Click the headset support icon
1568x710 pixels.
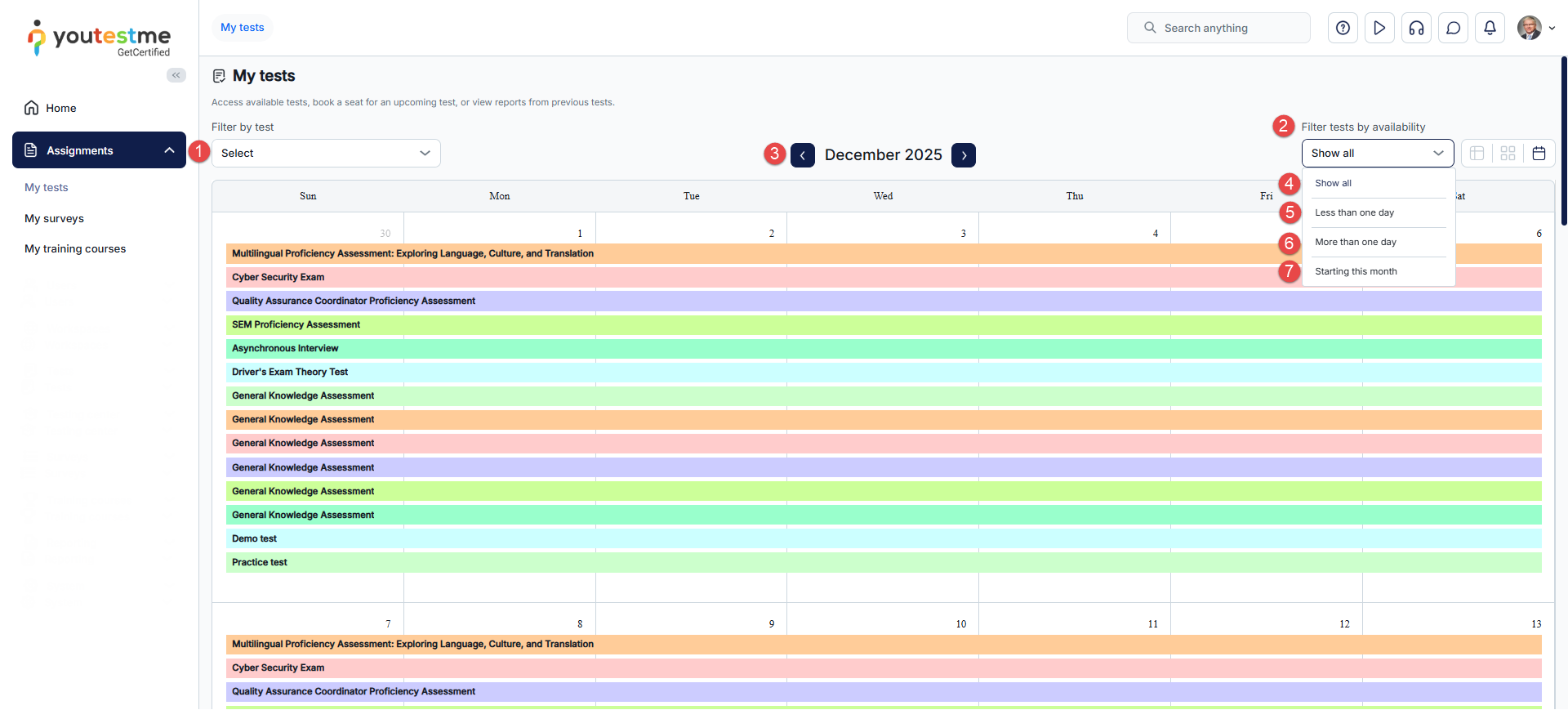coord(1416,28)
